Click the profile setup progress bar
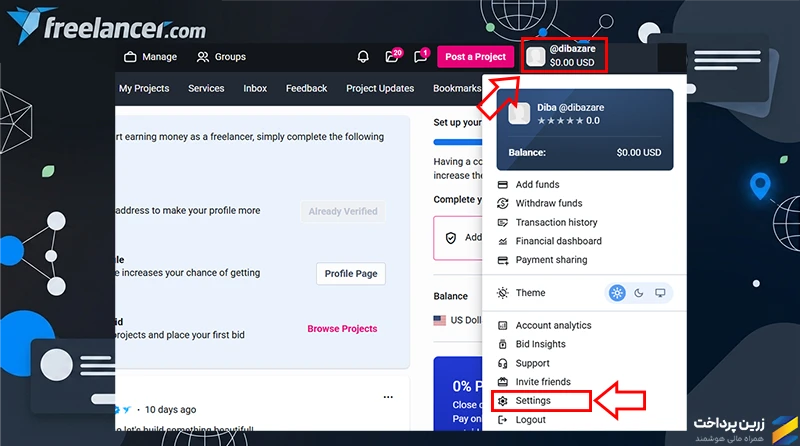 click(x=458, y=142)
